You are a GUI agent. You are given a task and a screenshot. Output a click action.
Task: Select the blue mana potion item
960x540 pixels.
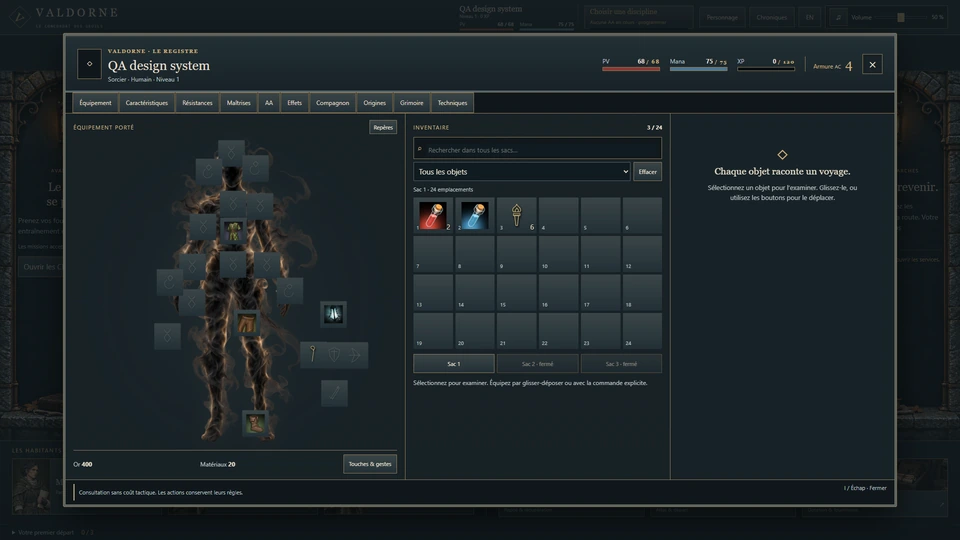(475, 215)
